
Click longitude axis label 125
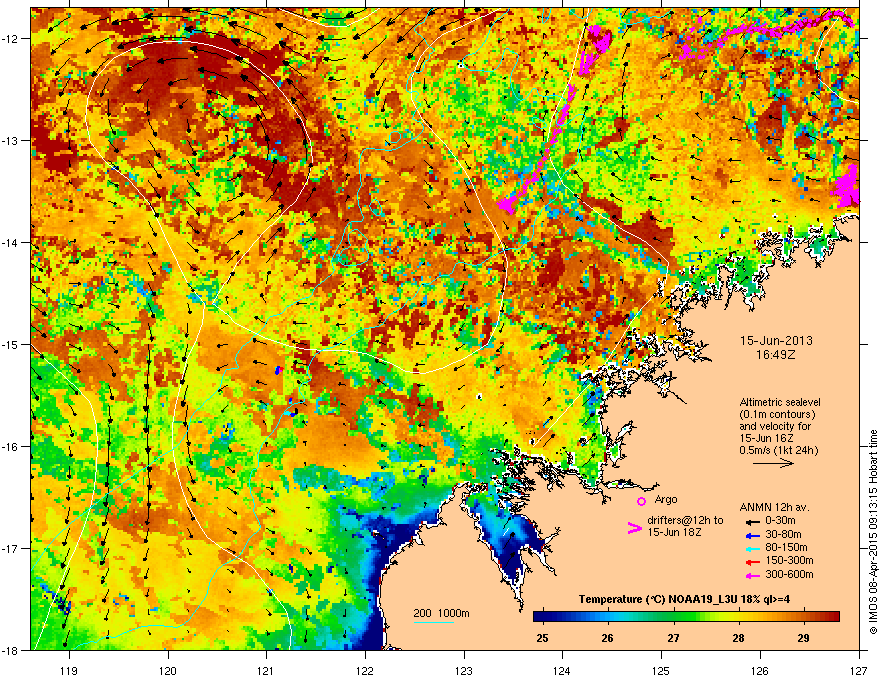click(661, 670)
